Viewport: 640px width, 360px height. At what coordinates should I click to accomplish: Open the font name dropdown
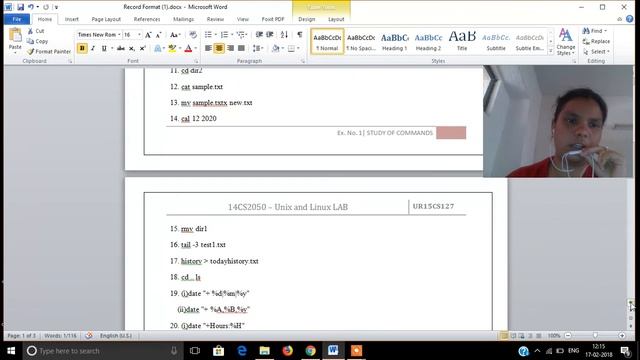point(119,35)
